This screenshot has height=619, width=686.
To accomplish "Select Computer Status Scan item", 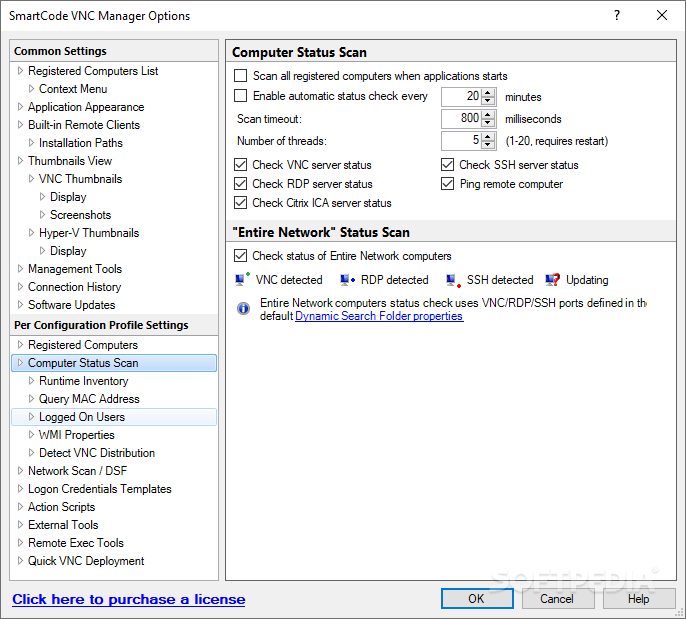I will pyautogui.click(x=114, y=363).
